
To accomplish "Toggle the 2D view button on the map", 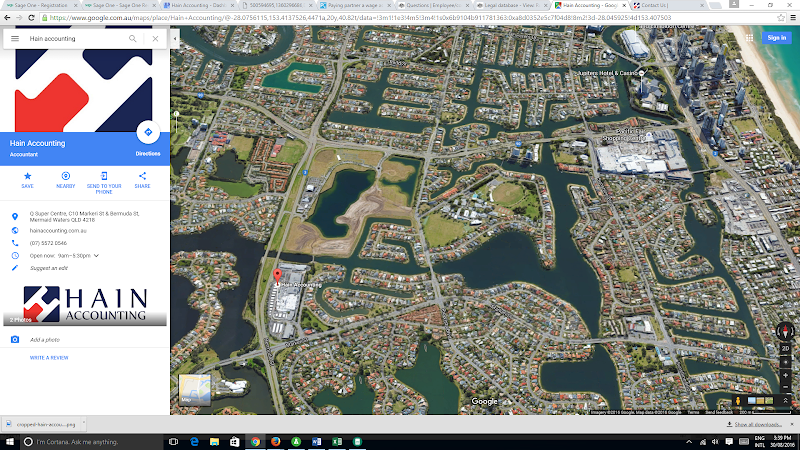I will [x=785, y=347].
